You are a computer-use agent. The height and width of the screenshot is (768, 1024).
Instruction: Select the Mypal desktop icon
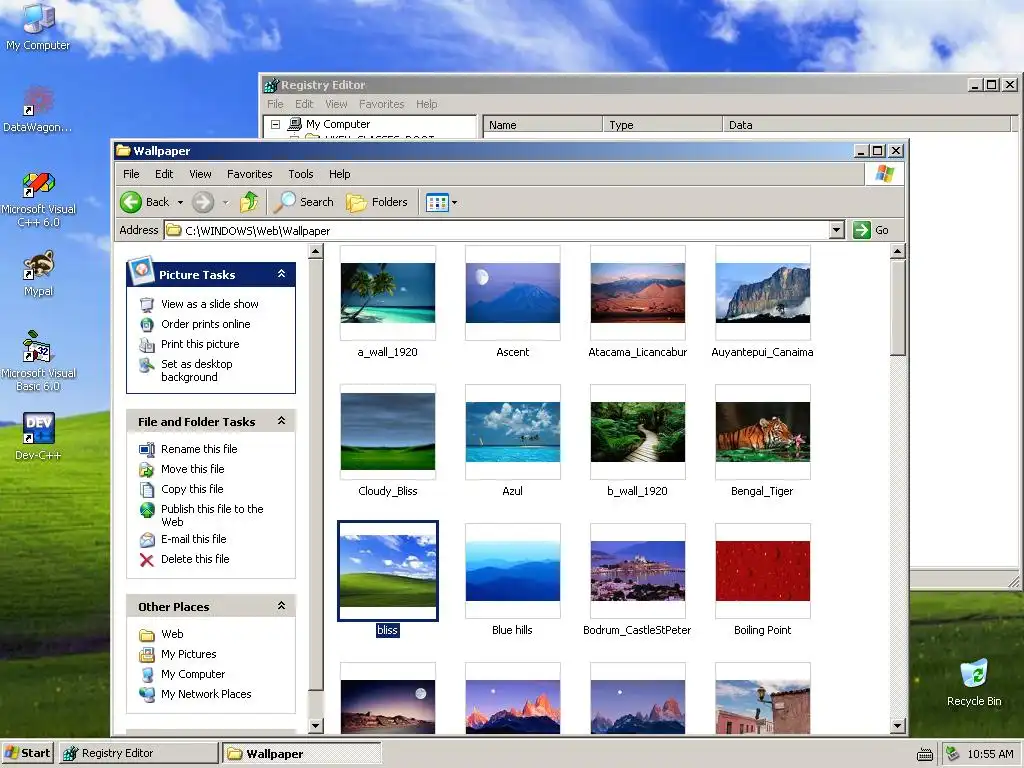coord(39,273)
